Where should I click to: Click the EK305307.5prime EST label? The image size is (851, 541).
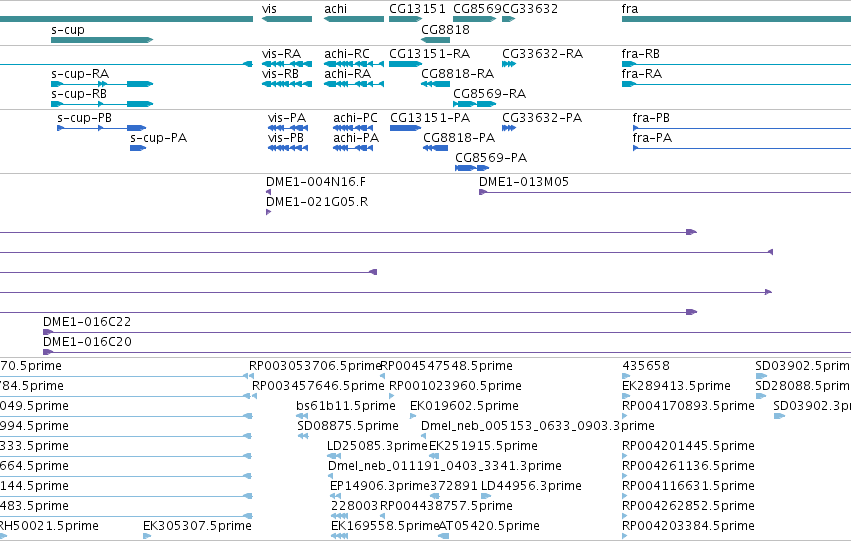tap(197, 526)
